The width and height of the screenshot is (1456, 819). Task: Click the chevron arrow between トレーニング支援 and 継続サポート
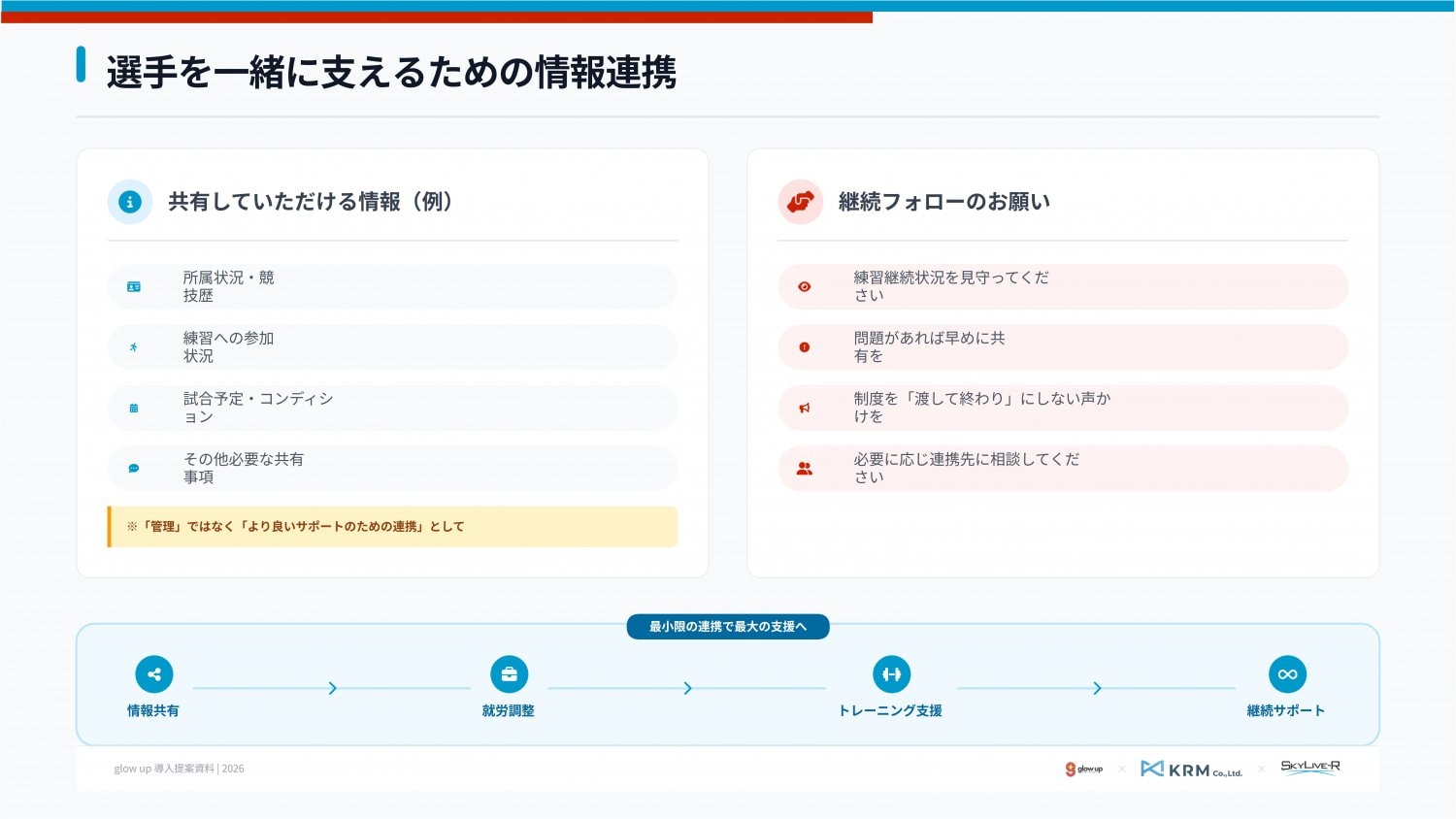pos(1097,688)
